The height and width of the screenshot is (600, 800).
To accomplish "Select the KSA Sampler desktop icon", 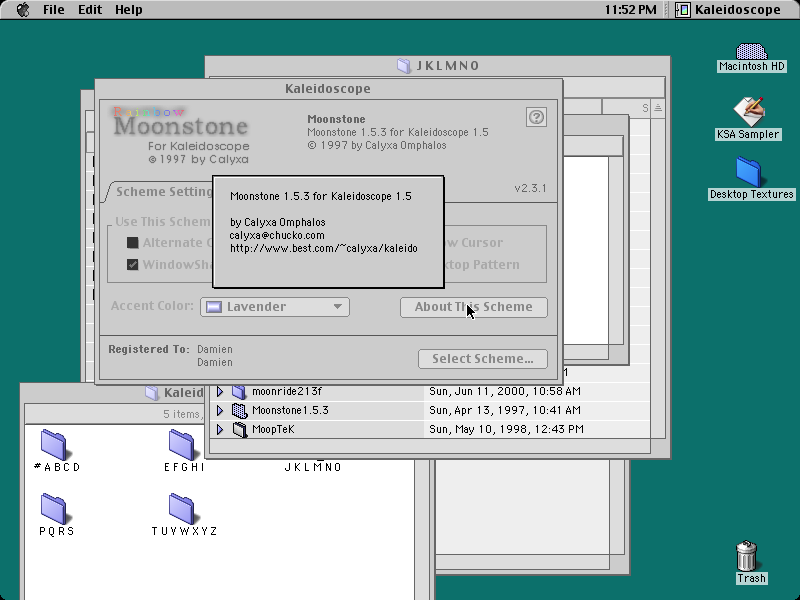I will pos(748,118).
